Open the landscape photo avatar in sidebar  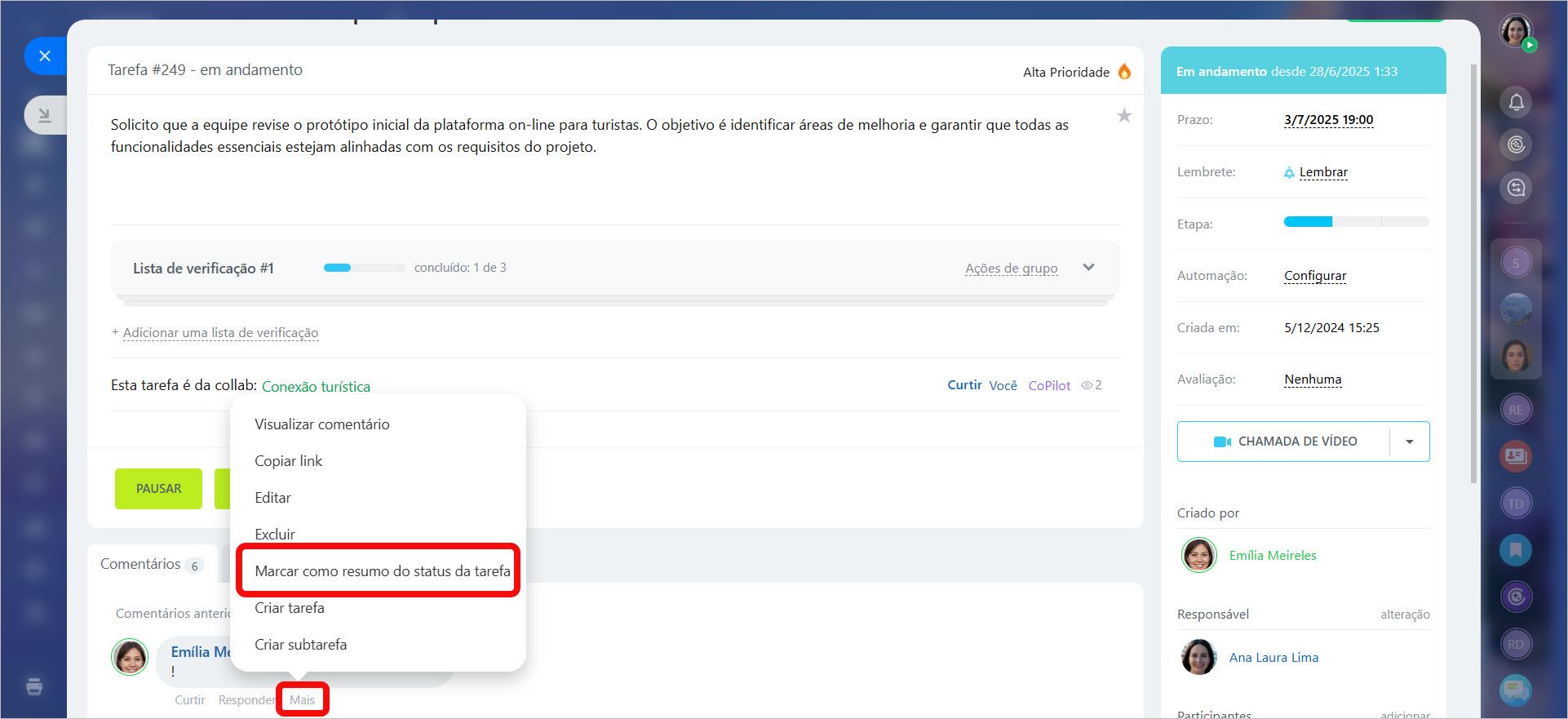pos(1516,309)
